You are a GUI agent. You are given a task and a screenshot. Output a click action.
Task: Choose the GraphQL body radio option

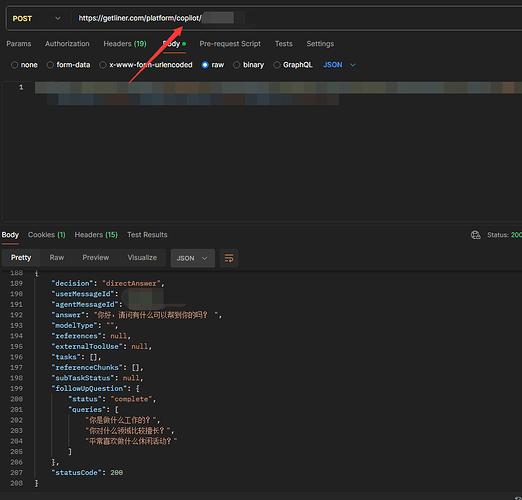click(x=277, y=65)
